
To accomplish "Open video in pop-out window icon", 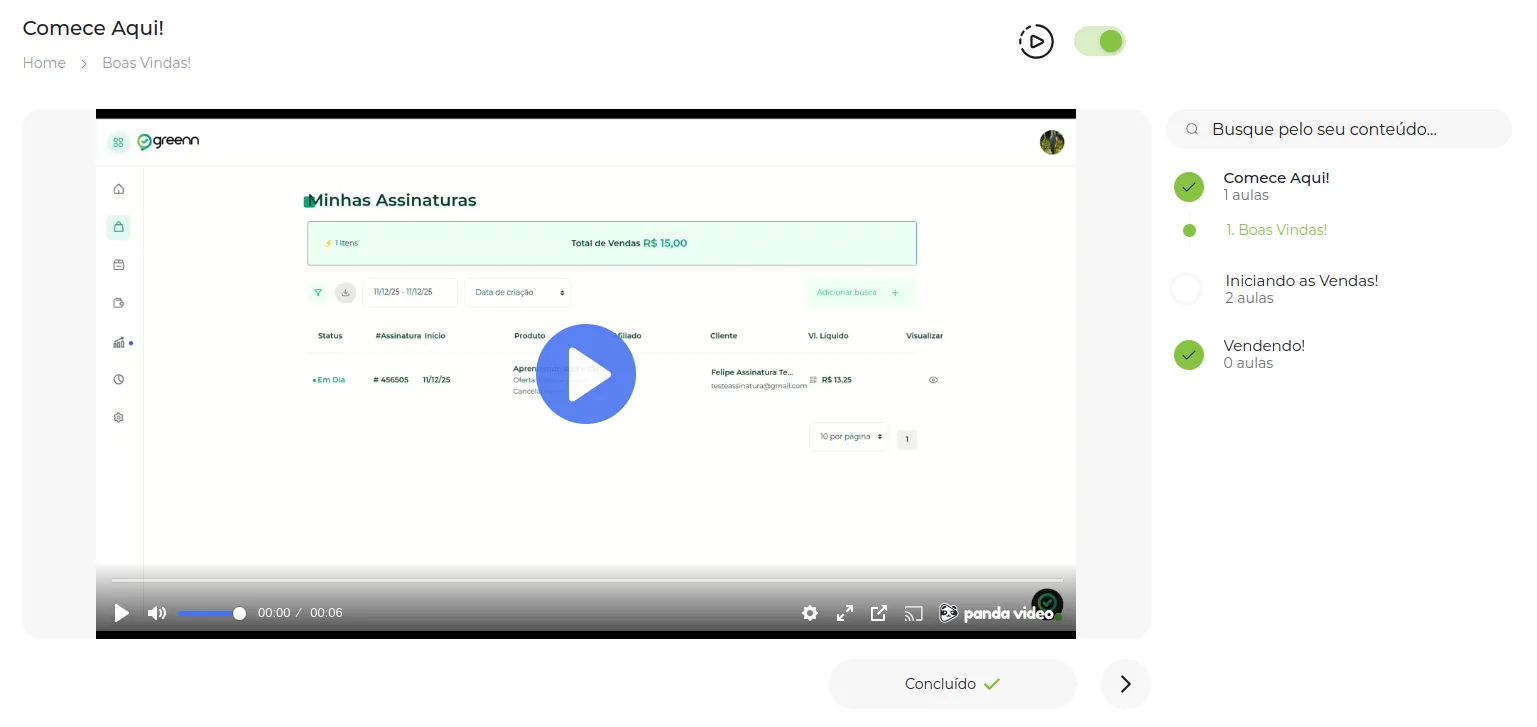I will pyautogui.click(x=879, y=613).
